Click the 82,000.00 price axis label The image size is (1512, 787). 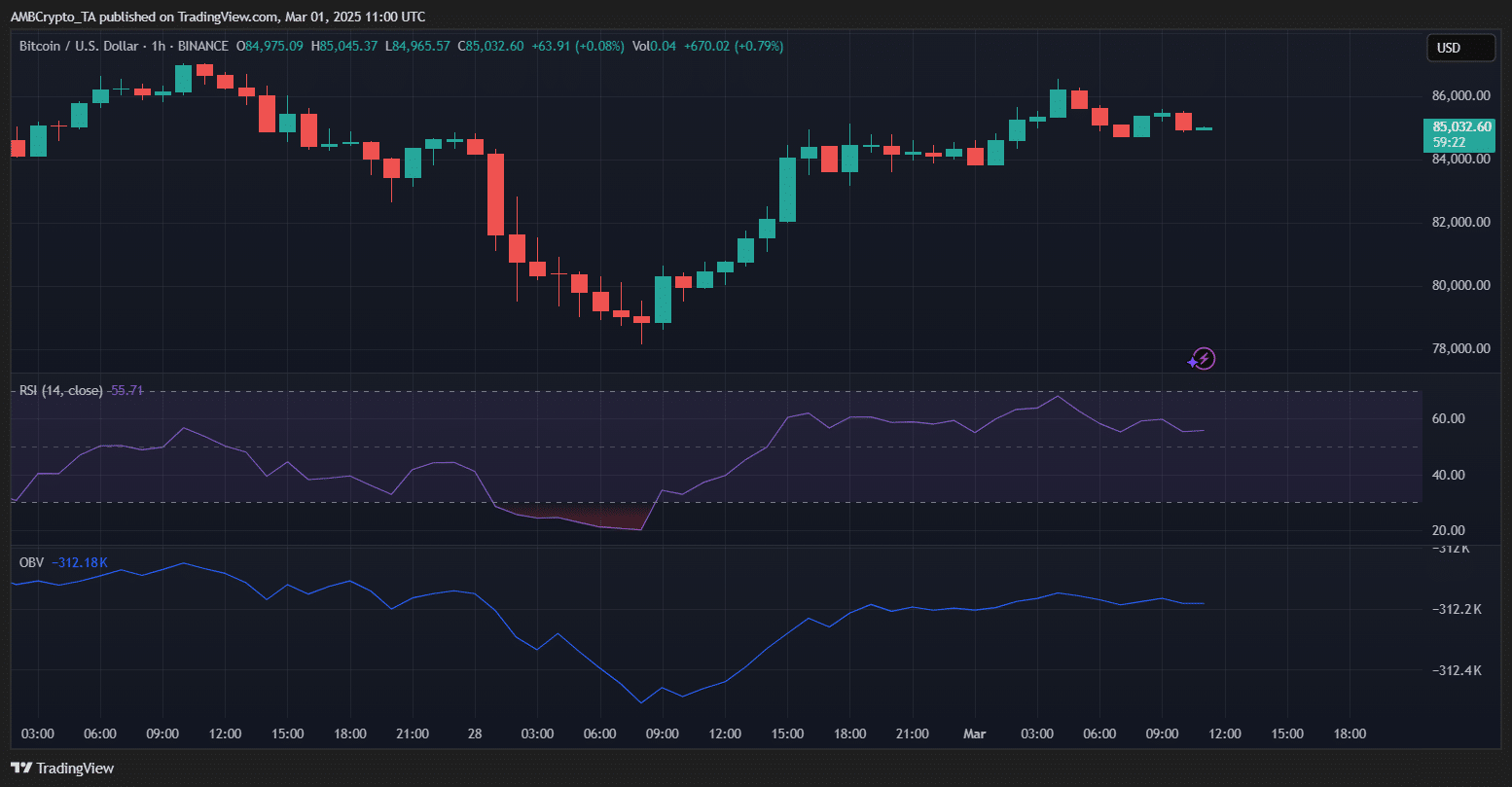[x=1461, y=223]
